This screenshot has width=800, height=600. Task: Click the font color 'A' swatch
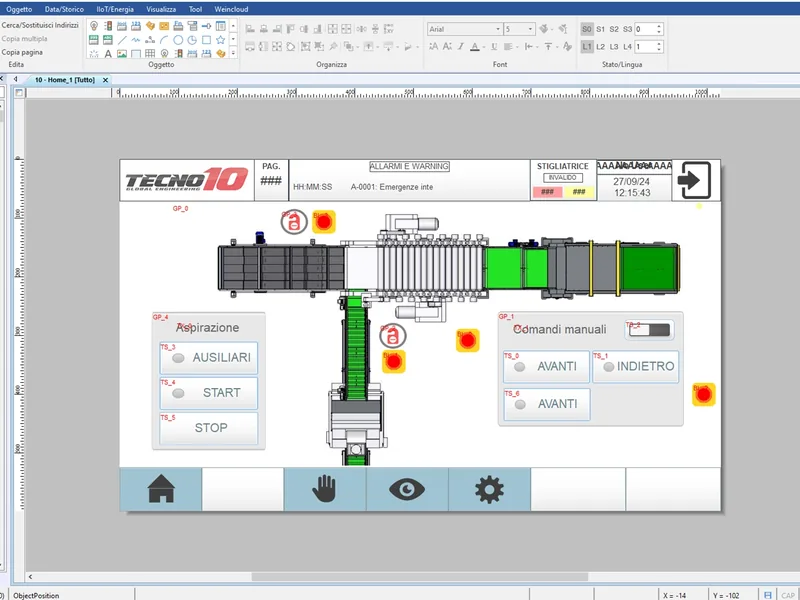[474, 46]
